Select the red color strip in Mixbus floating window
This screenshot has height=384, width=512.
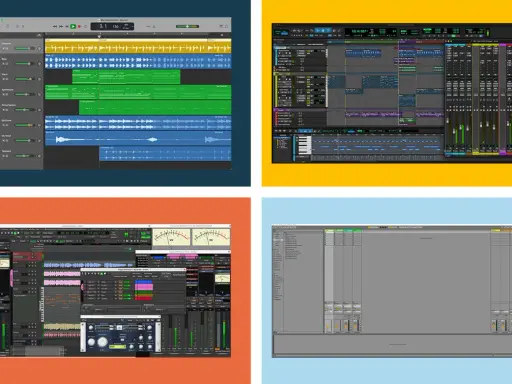pyautogui.click(x=144, y=298)
